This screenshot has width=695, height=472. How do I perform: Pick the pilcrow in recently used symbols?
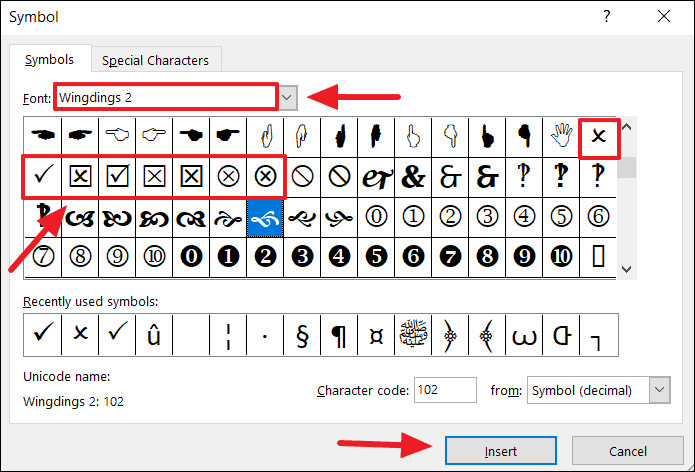[x=339, y=335]
